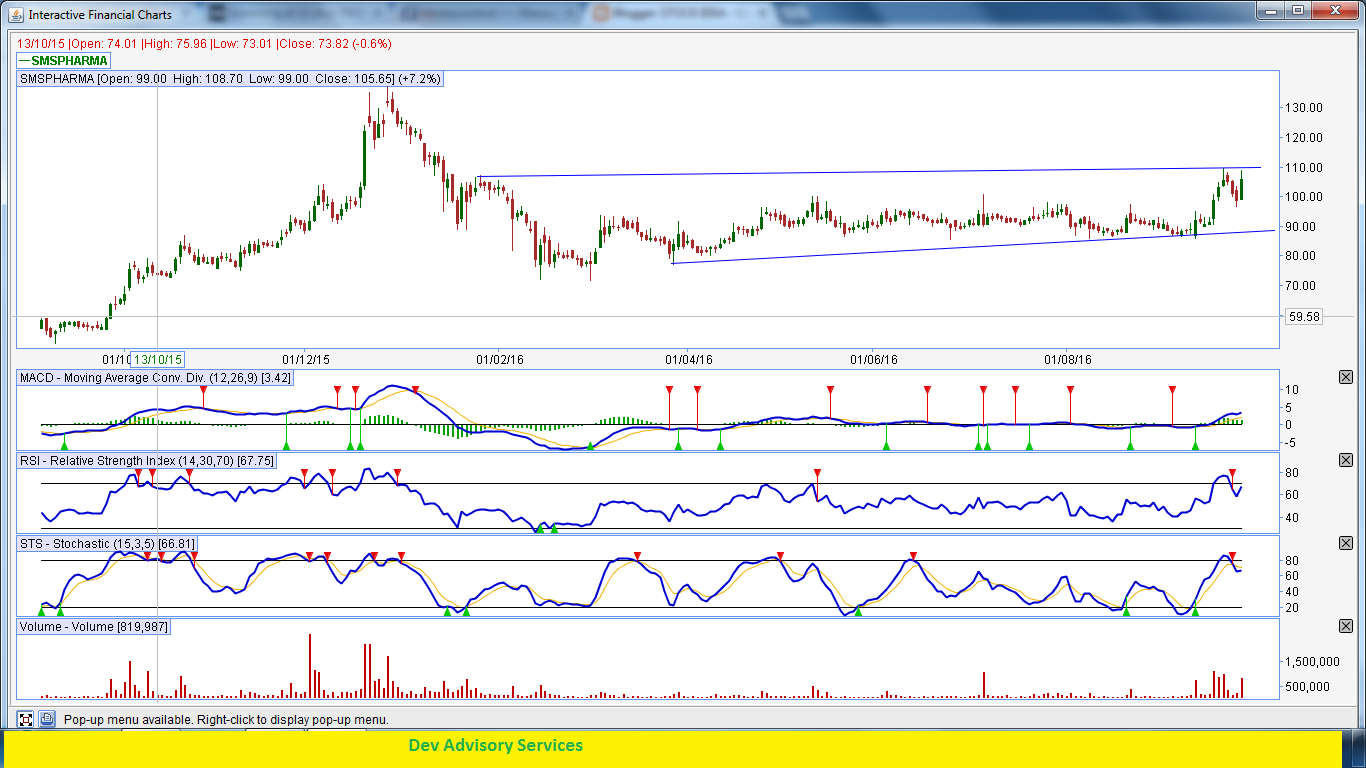The height and width of the screenshot is (768, 1366).
Task: Close the Interactive Financial Charts window
Action: click(x=1335, y=10)
